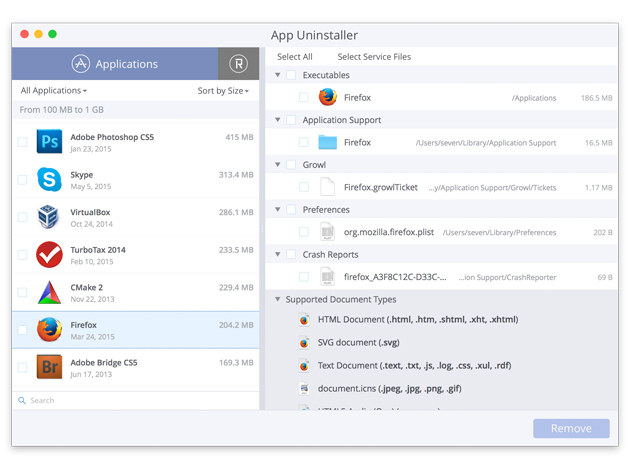630x473 pixels.
Task: Click the Skype app icon
Action: click(49, 179)
